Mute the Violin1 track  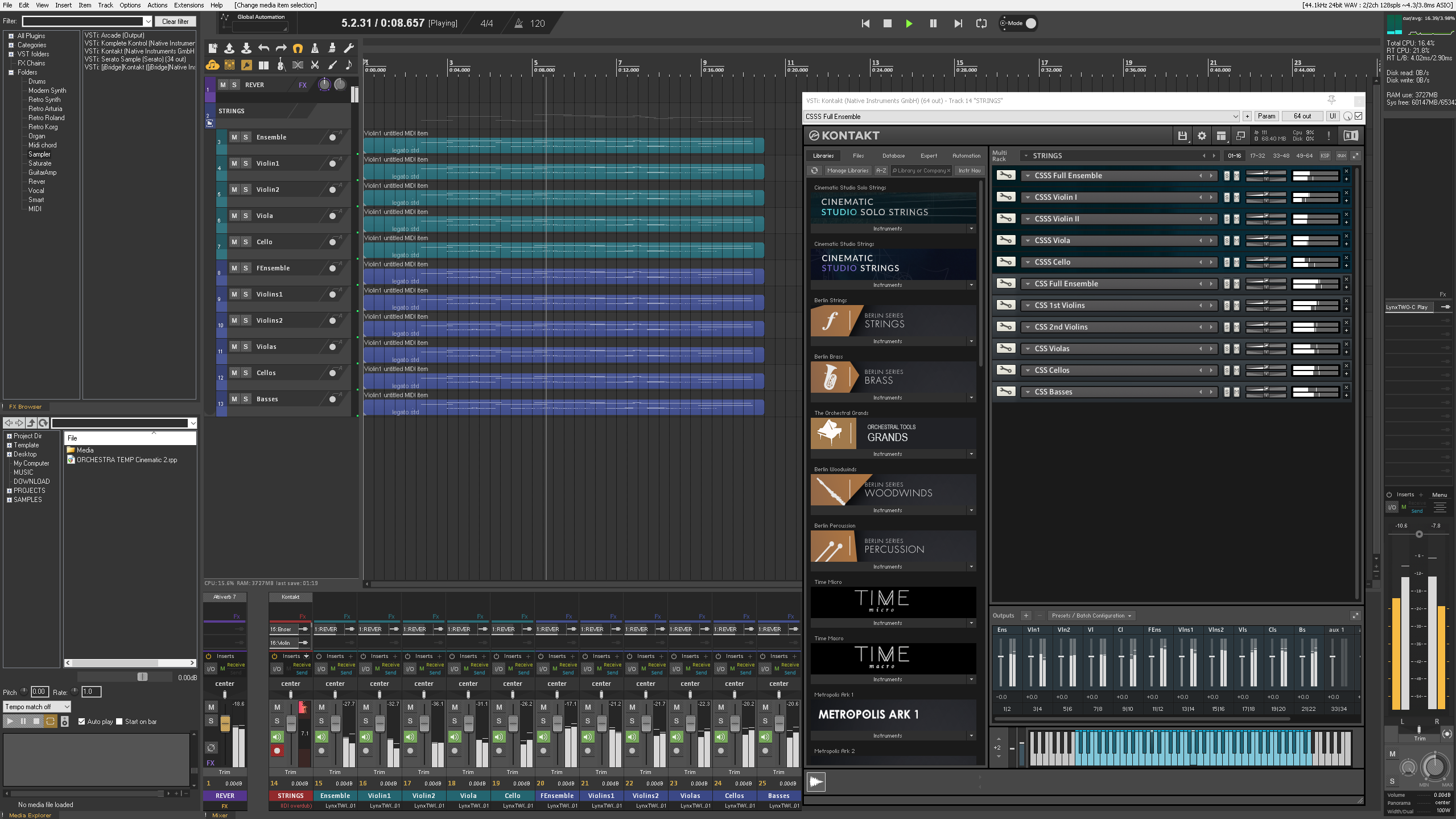point(234,163)
